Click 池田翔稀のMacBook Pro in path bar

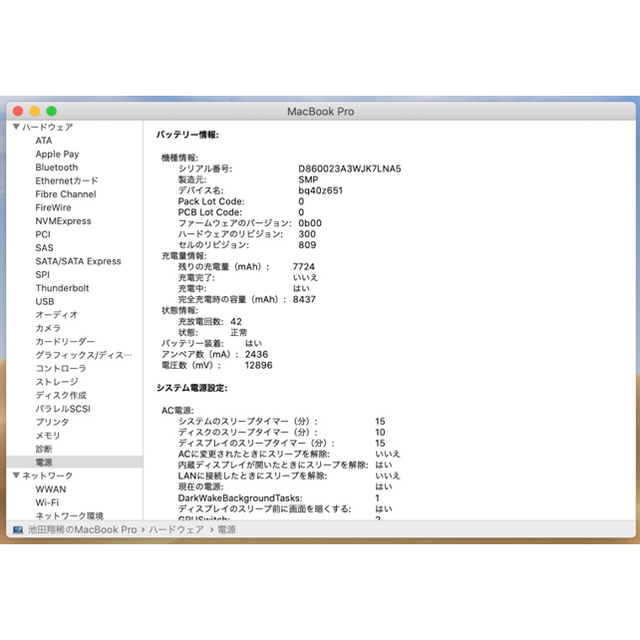(83, 530)
